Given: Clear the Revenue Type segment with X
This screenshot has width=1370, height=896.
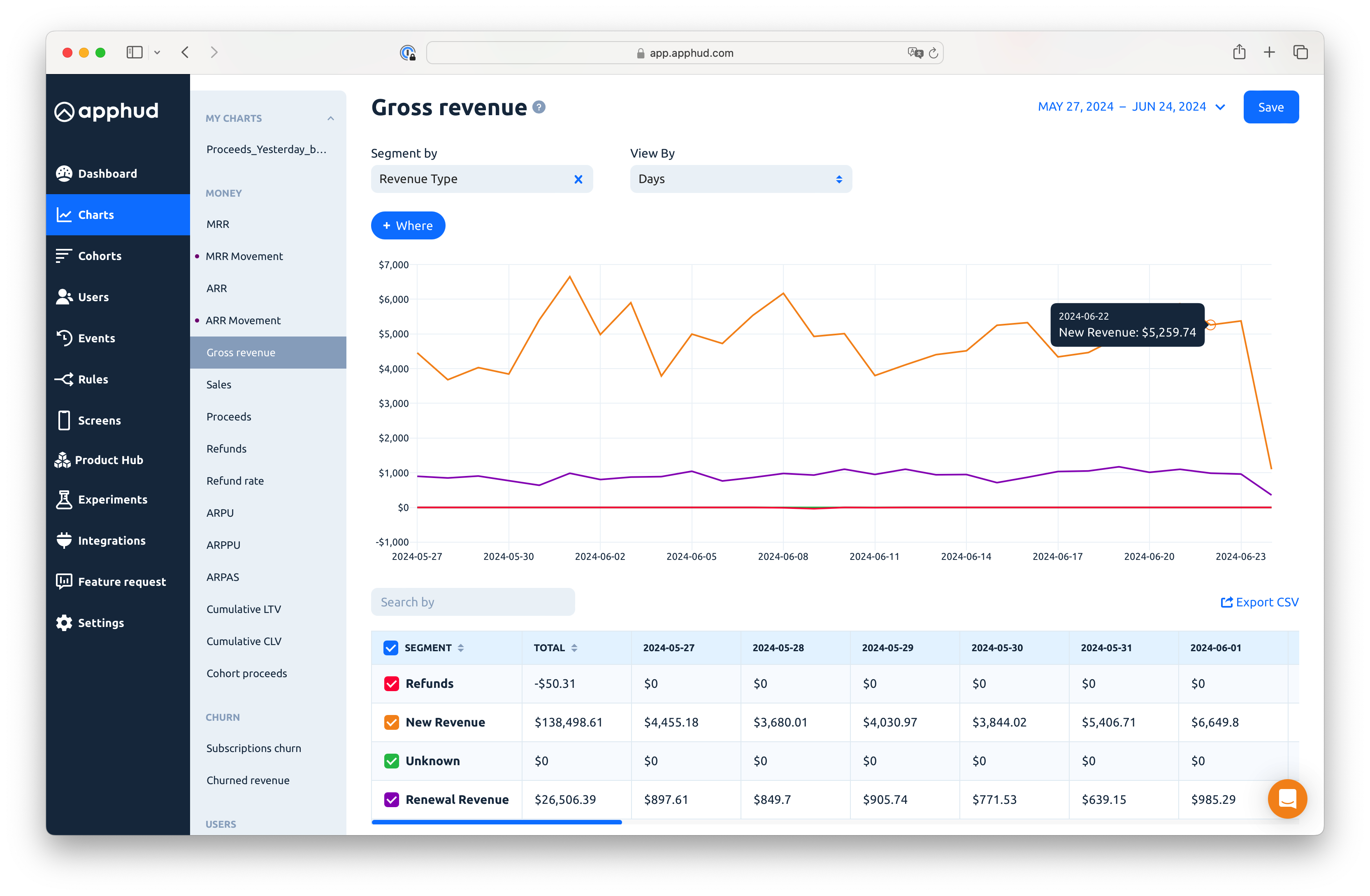Looking at the screenshot, I should 578,179.
